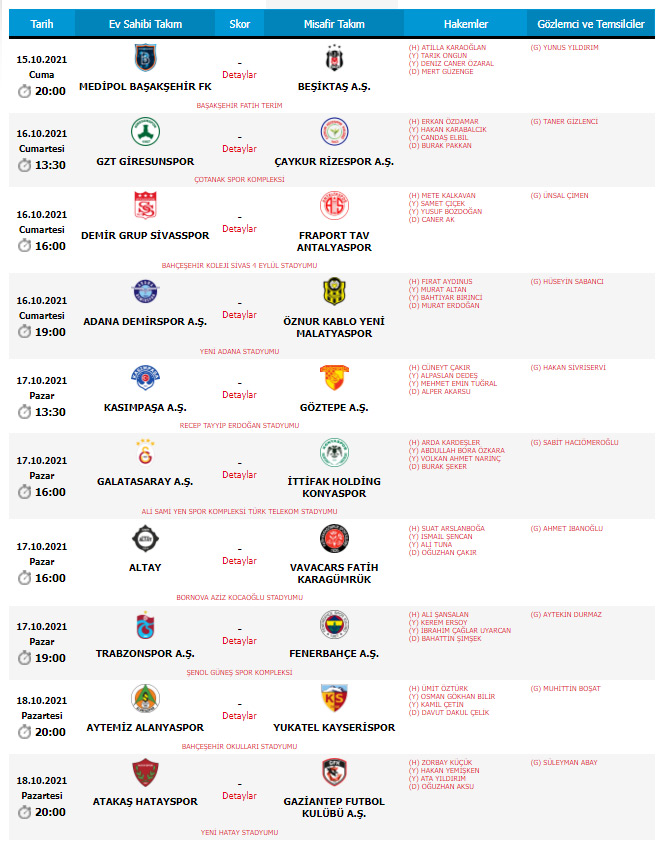Click the Demir Grup Sivasspor logo
Screen dimensions: 656x843
pos(145,206)
